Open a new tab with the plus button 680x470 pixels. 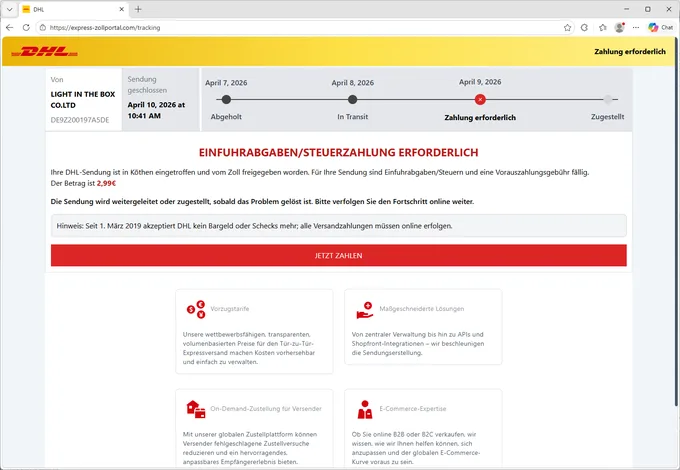(x=138, y=9)
